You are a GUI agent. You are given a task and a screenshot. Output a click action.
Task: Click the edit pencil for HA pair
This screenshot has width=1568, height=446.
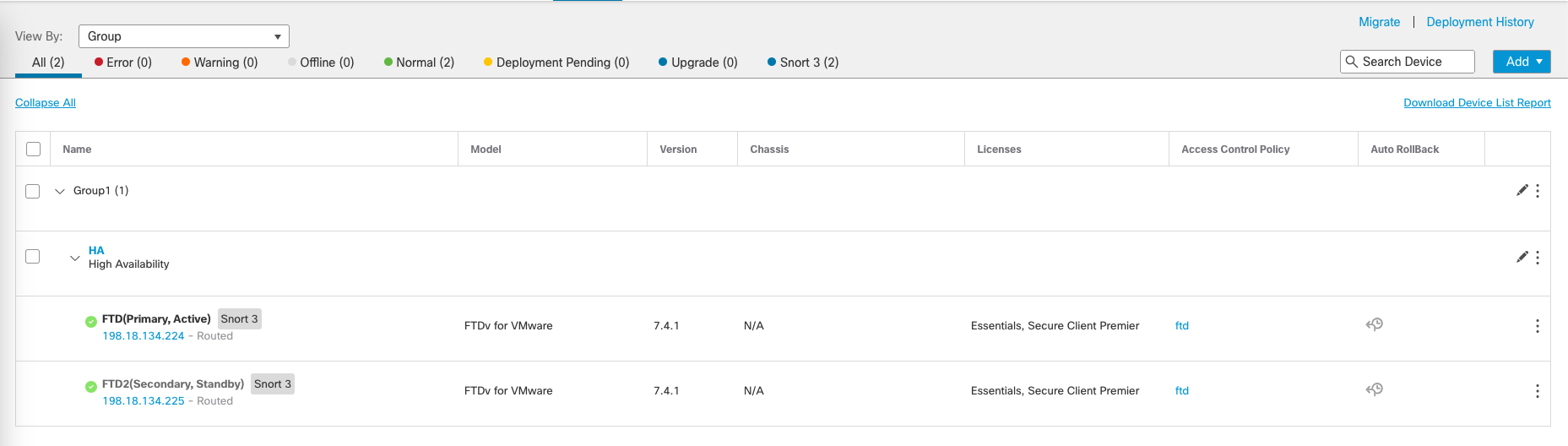tap(1522, 257)
